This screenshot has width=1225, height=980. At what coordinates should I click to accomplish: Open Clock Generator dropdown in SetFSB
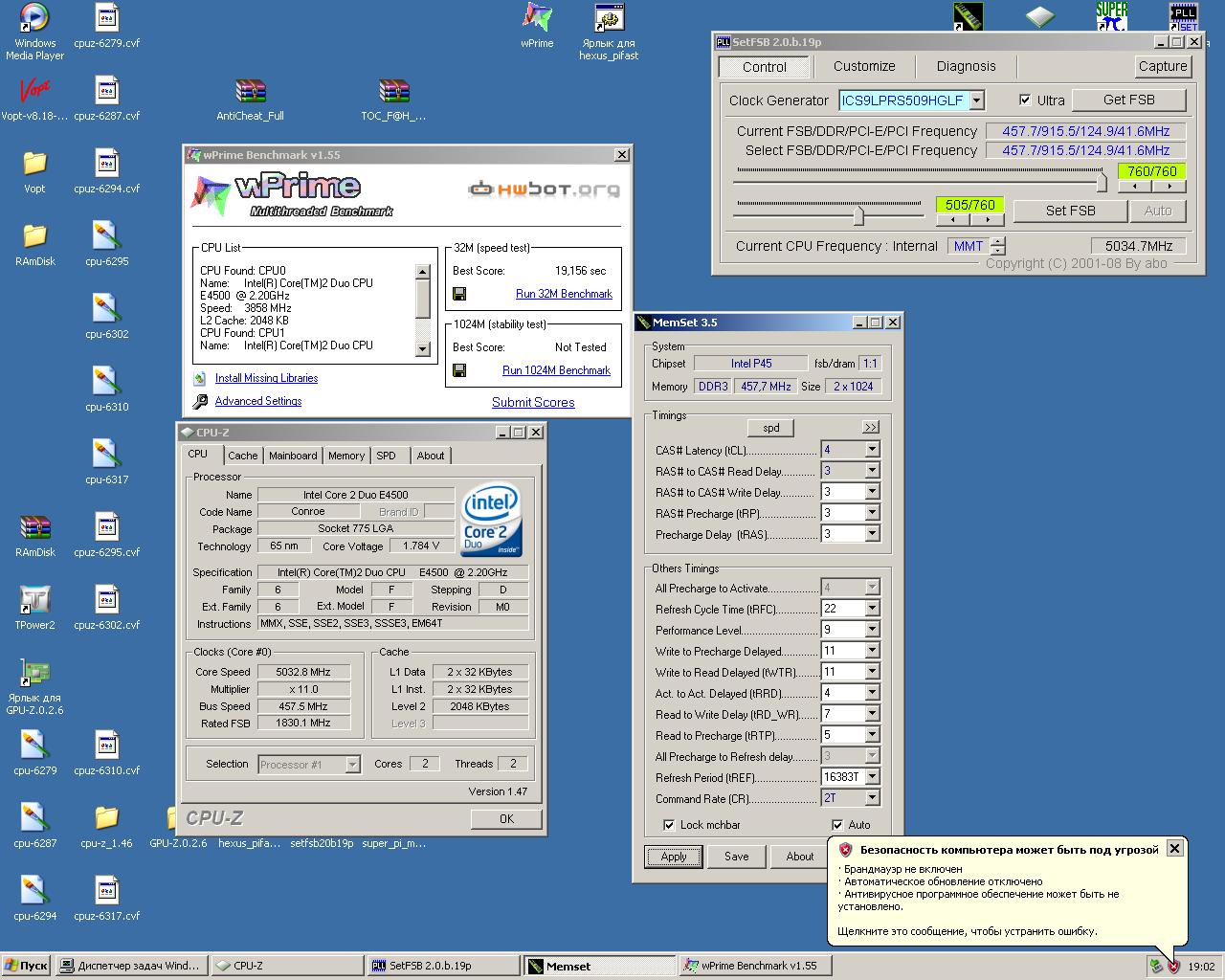[976, 100]
